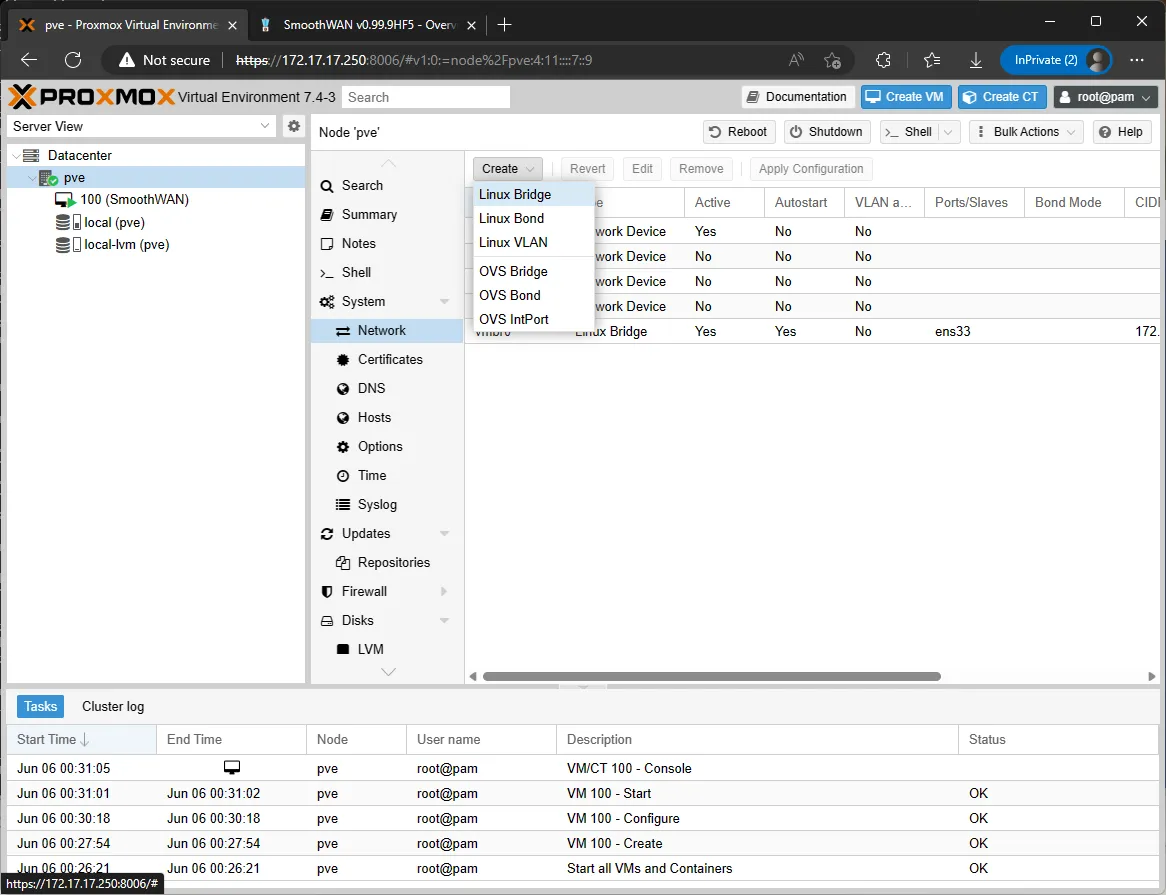Open the Shell button dropdown arrow

point(948,132)
